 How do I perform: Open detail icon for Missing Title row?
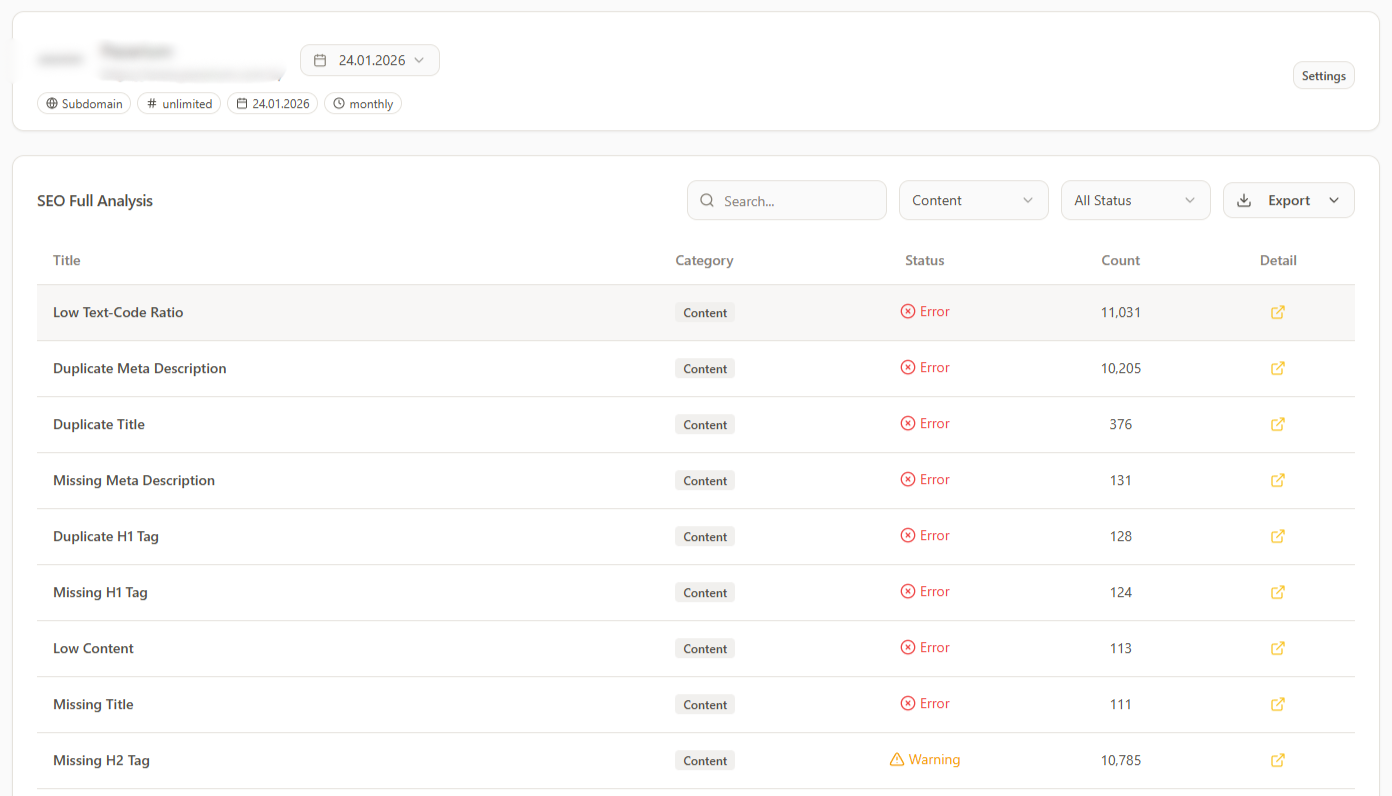pos(1277,704)
